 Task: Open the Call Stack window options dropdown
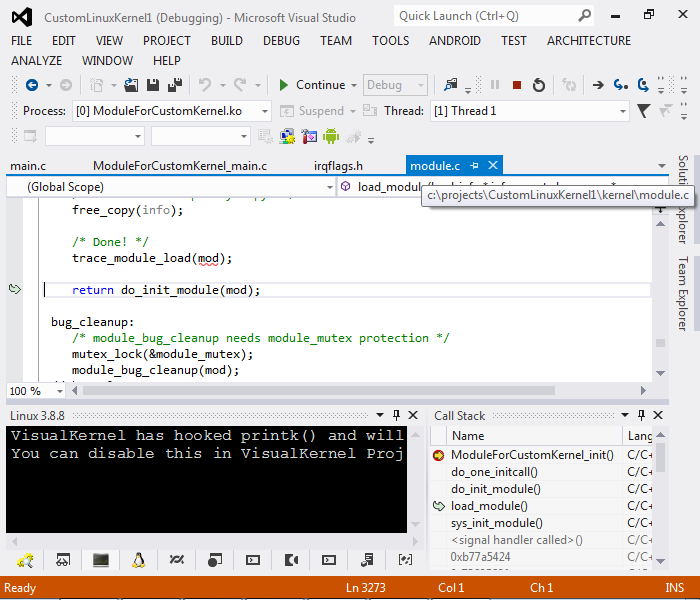[625, 415]
